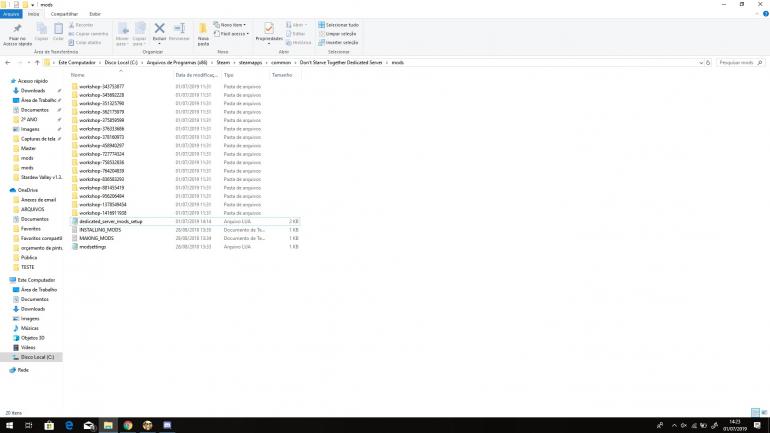Open the Windows Start menu
Viewport: 770px width, 433px height.
pos(9,425)
